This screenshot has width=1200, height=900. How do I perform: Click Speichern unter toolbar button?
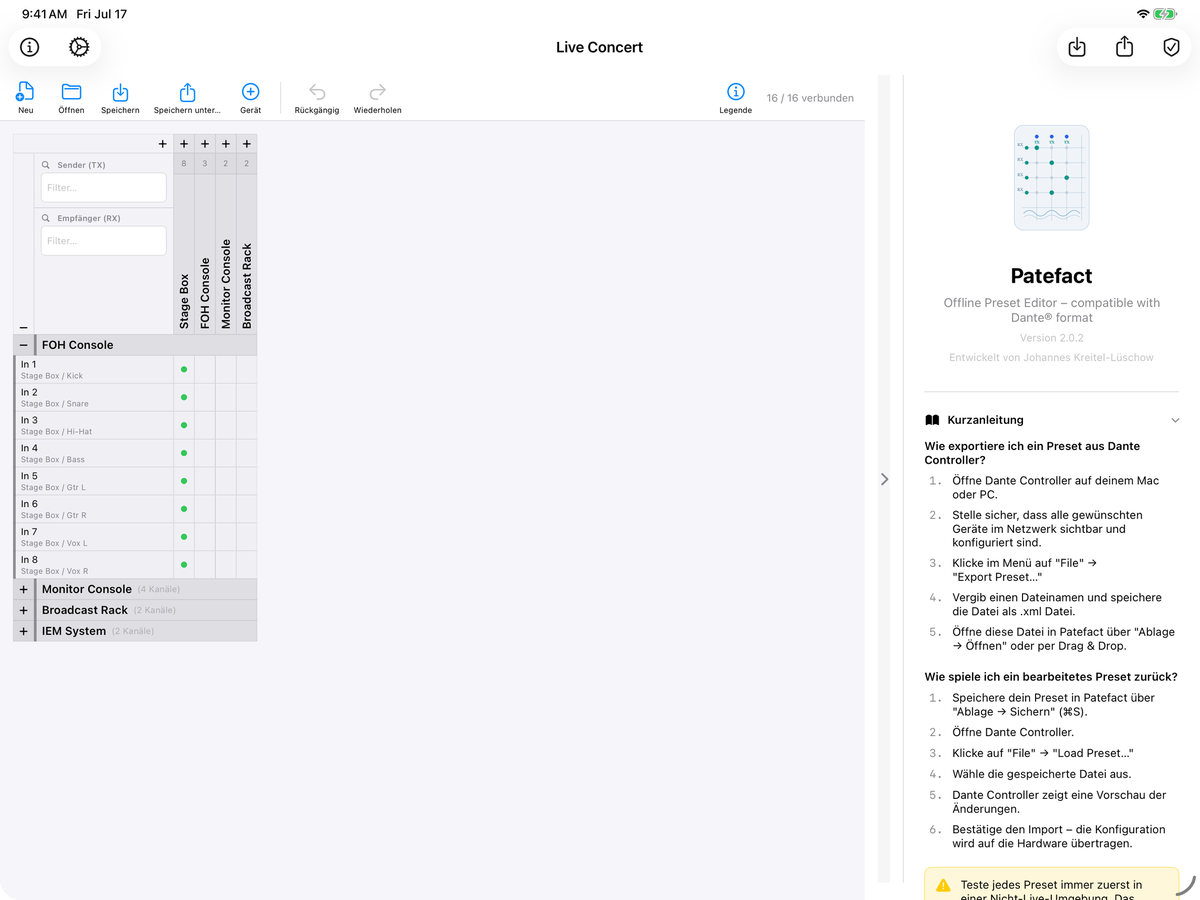tap(187, 98)
